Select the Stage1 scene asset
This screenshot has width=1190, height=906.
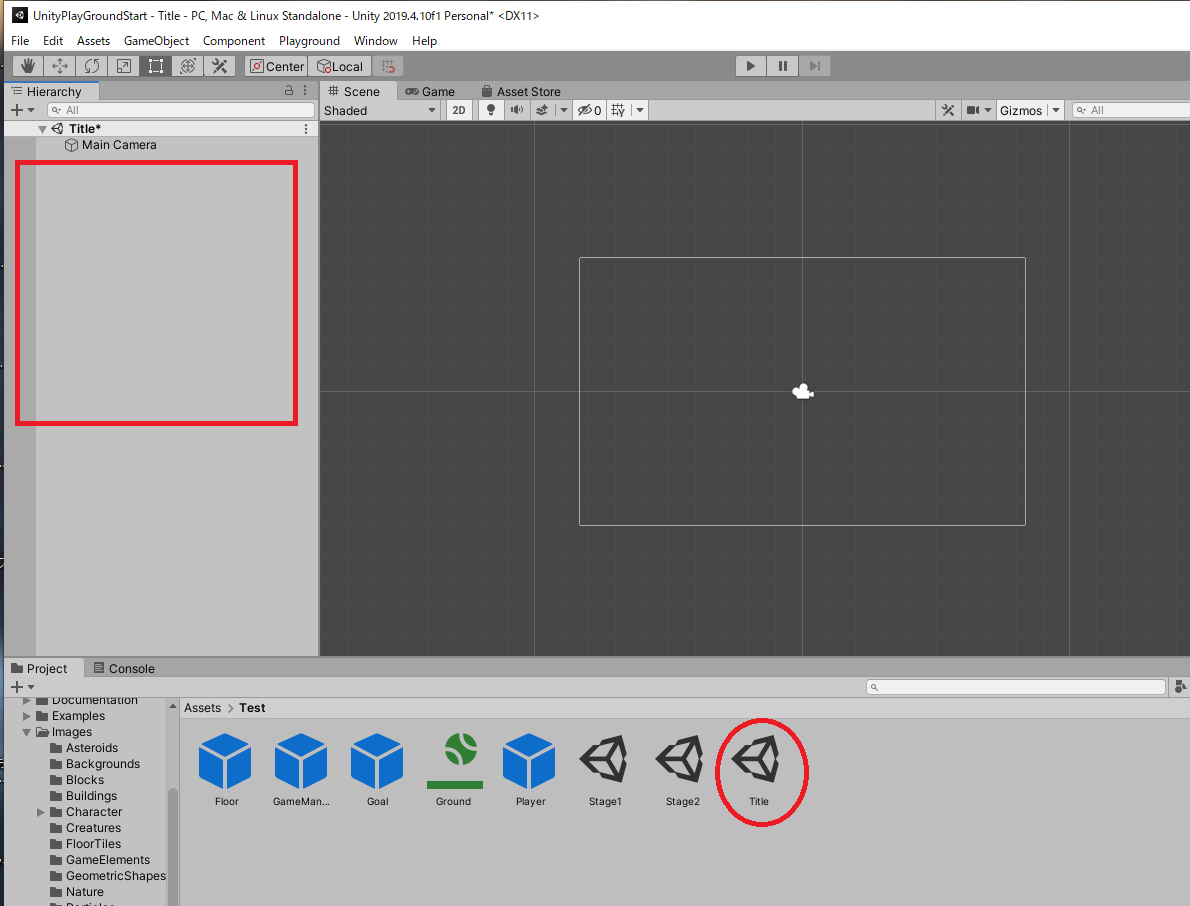(605, 769)
